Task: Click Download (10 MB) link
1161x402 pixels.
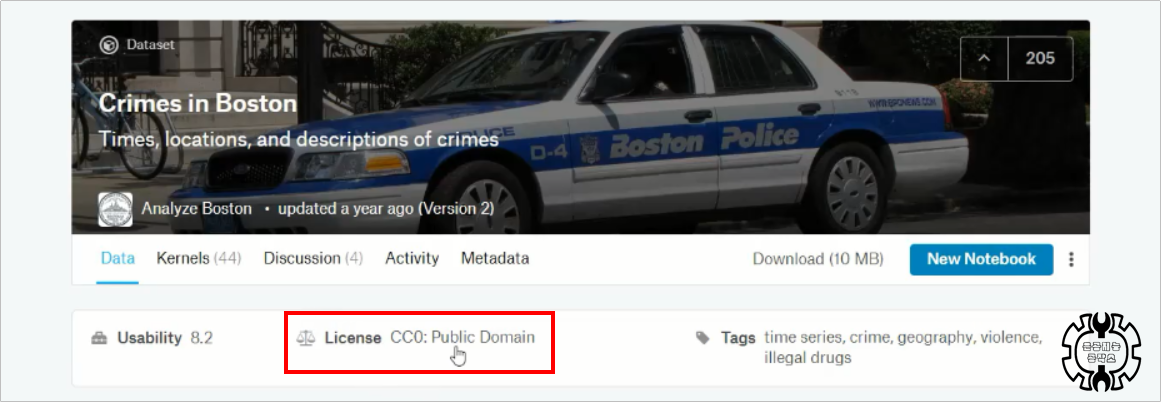Action: pyautogui.click(x=817, y=259)
